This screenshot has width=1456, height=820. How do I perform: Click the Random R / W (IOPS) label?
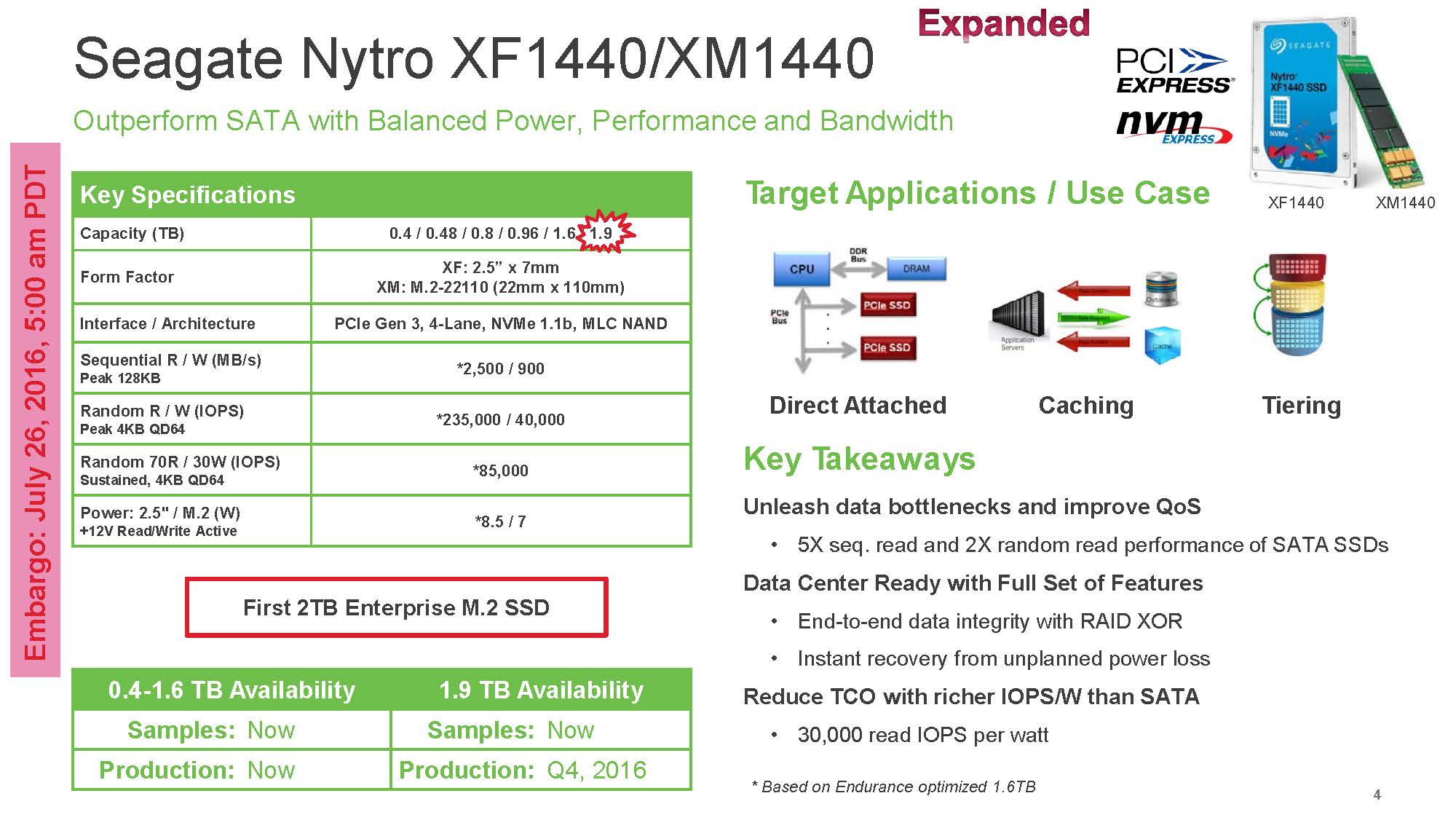click(x=162, y=411)
